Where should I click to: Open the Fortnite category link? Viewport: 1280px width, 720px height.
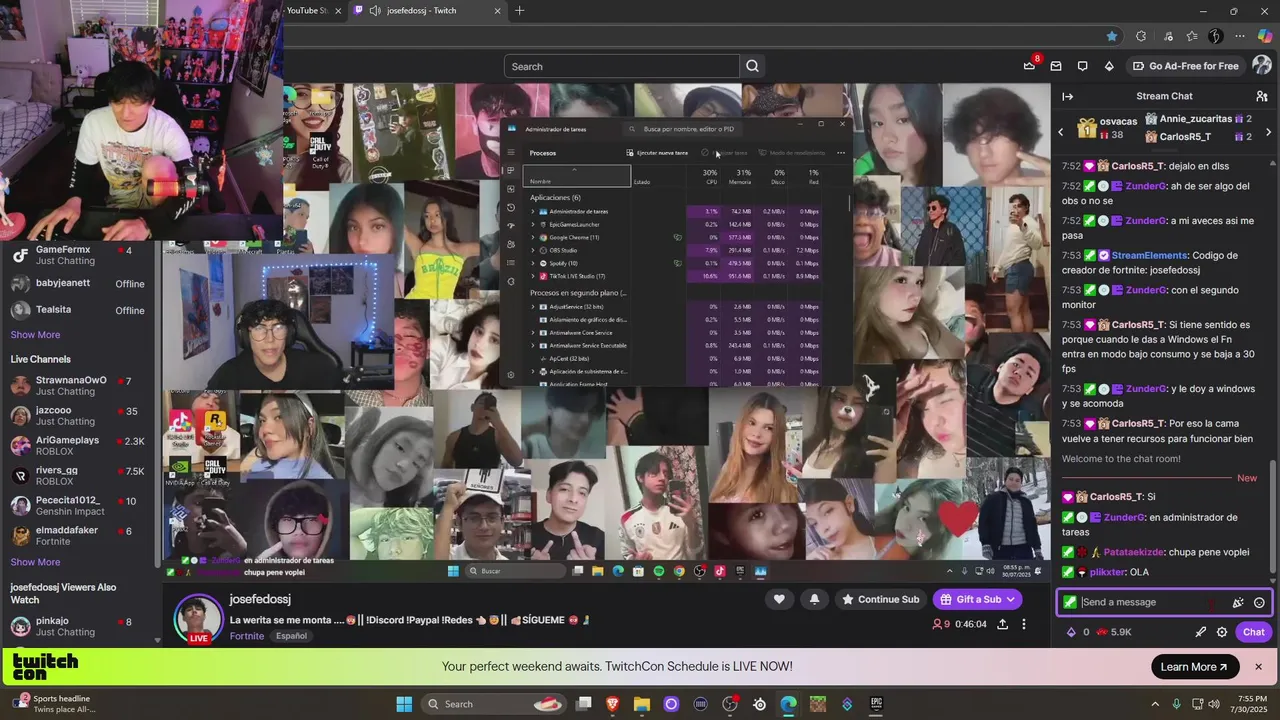click(x=247, y=636)
